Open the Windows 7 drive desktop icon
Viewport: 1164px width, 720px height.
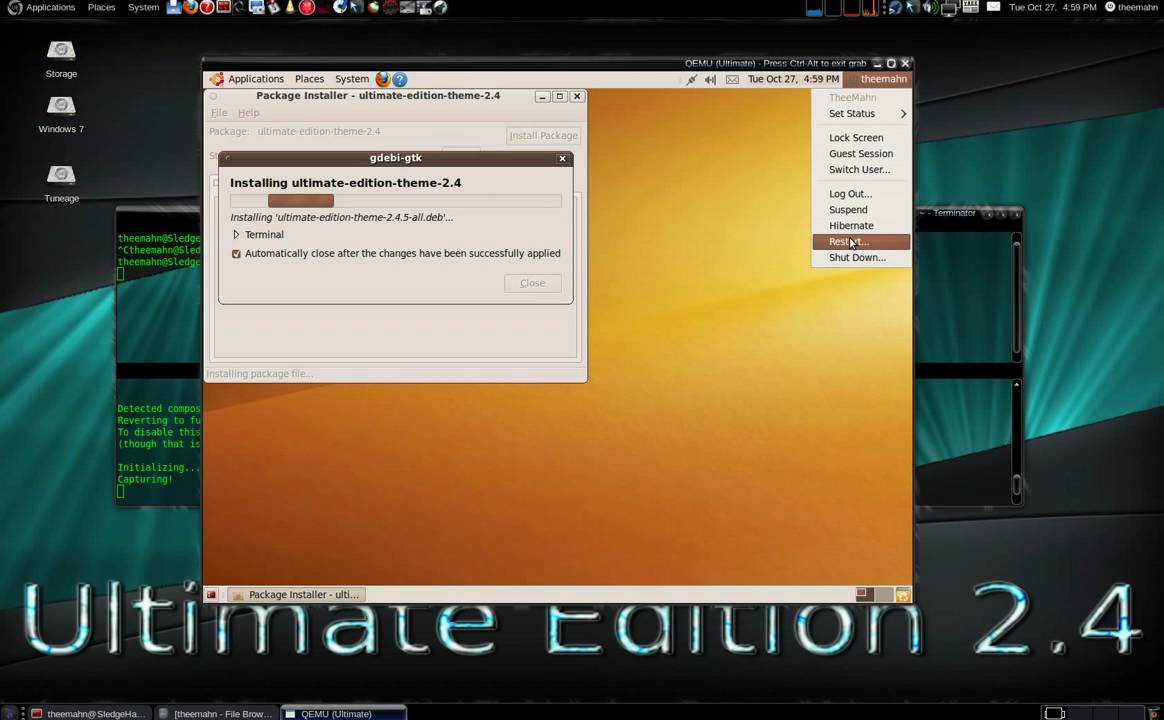[61, 115]
